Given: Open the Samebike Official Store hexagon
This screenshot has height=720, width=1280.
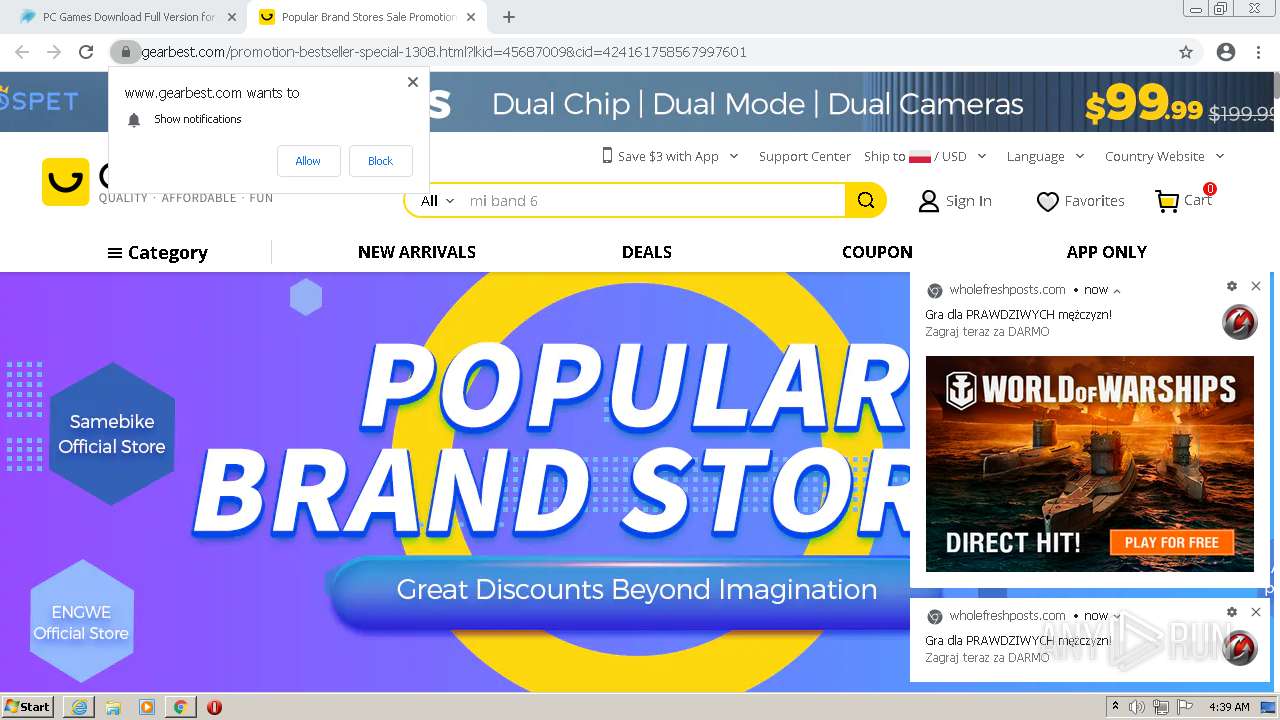Looking at the screenshot, I should (112, 434).
